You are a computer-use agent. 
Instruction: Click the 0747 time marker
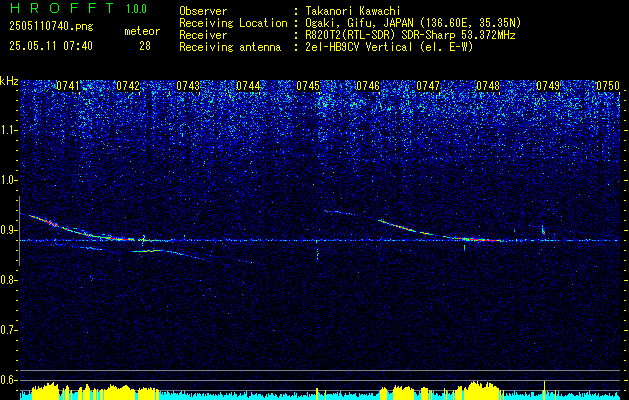coord(428,86)
